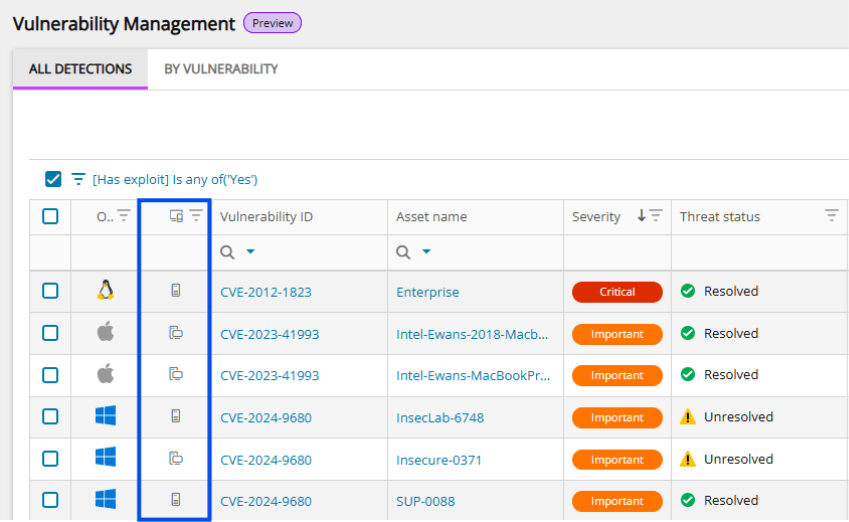Click the green resolved checkmark for SUP-0088

click(x=687, y=500)
